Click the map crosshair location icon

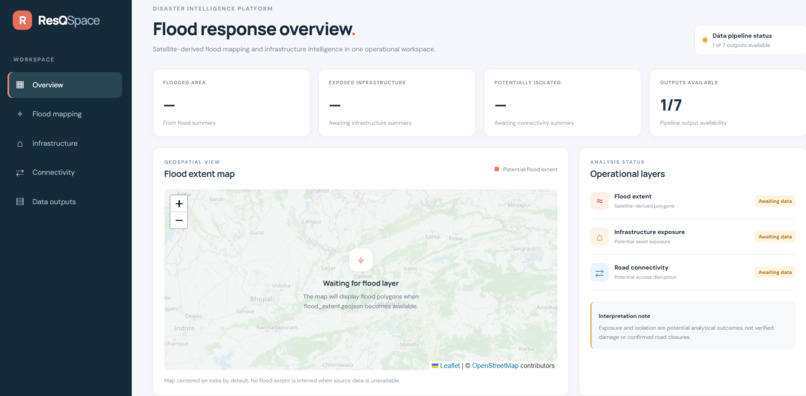click(360, 260)
